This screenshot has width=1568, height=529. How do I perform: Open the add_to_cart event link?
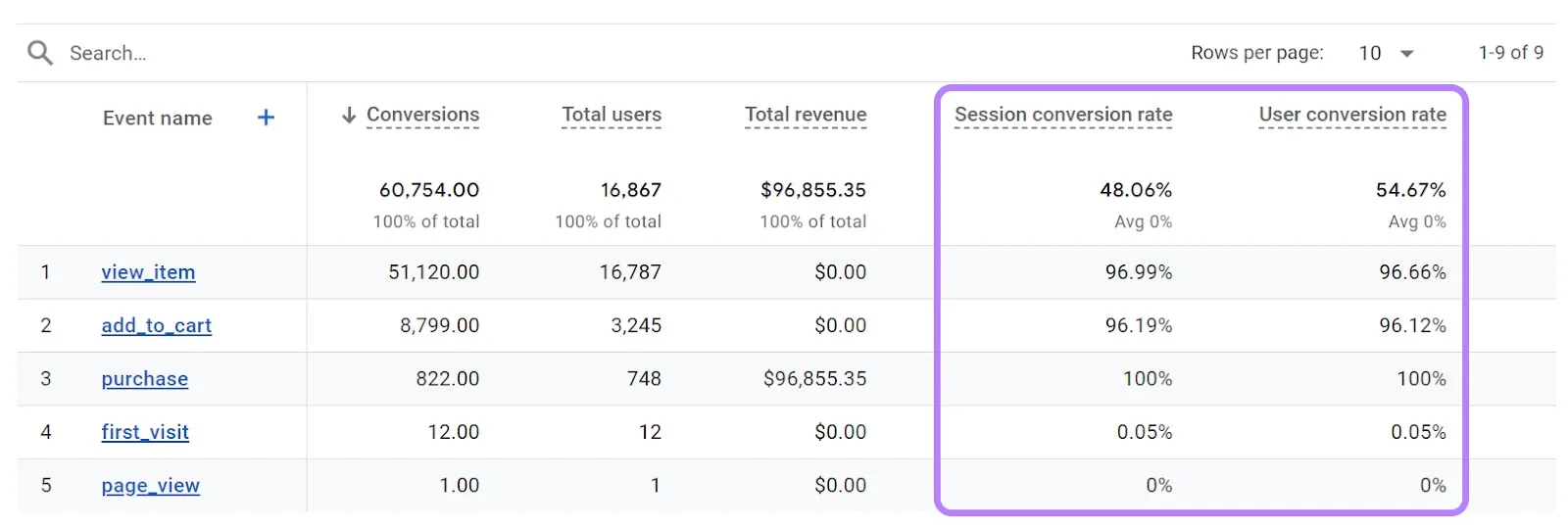coord(157,325)
